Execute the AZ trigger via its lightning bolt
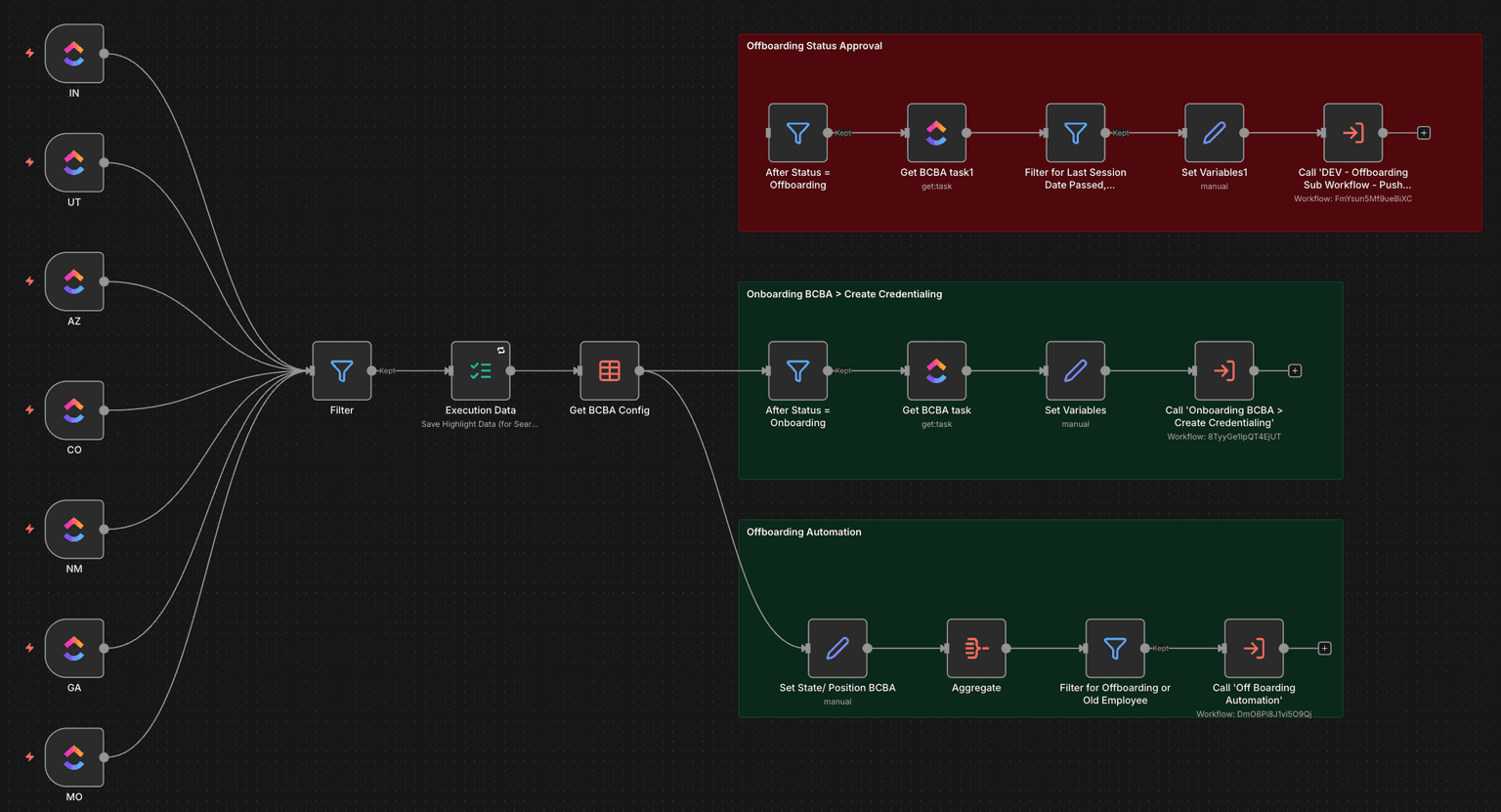This screenshot has height=812, width=1501. coord(28,281)
